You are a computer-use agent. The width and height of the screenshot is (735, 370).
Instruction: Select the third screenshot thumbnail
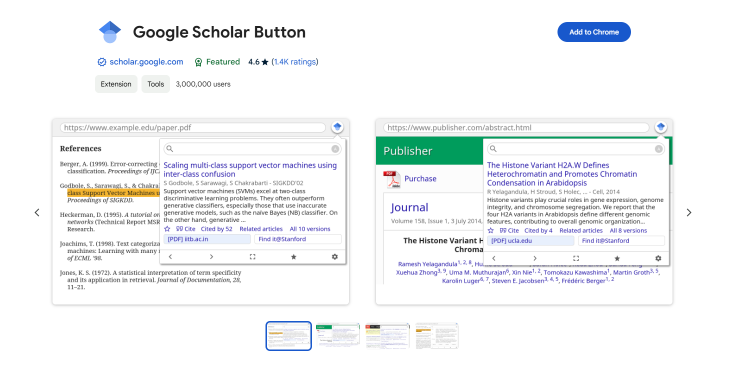387,336
